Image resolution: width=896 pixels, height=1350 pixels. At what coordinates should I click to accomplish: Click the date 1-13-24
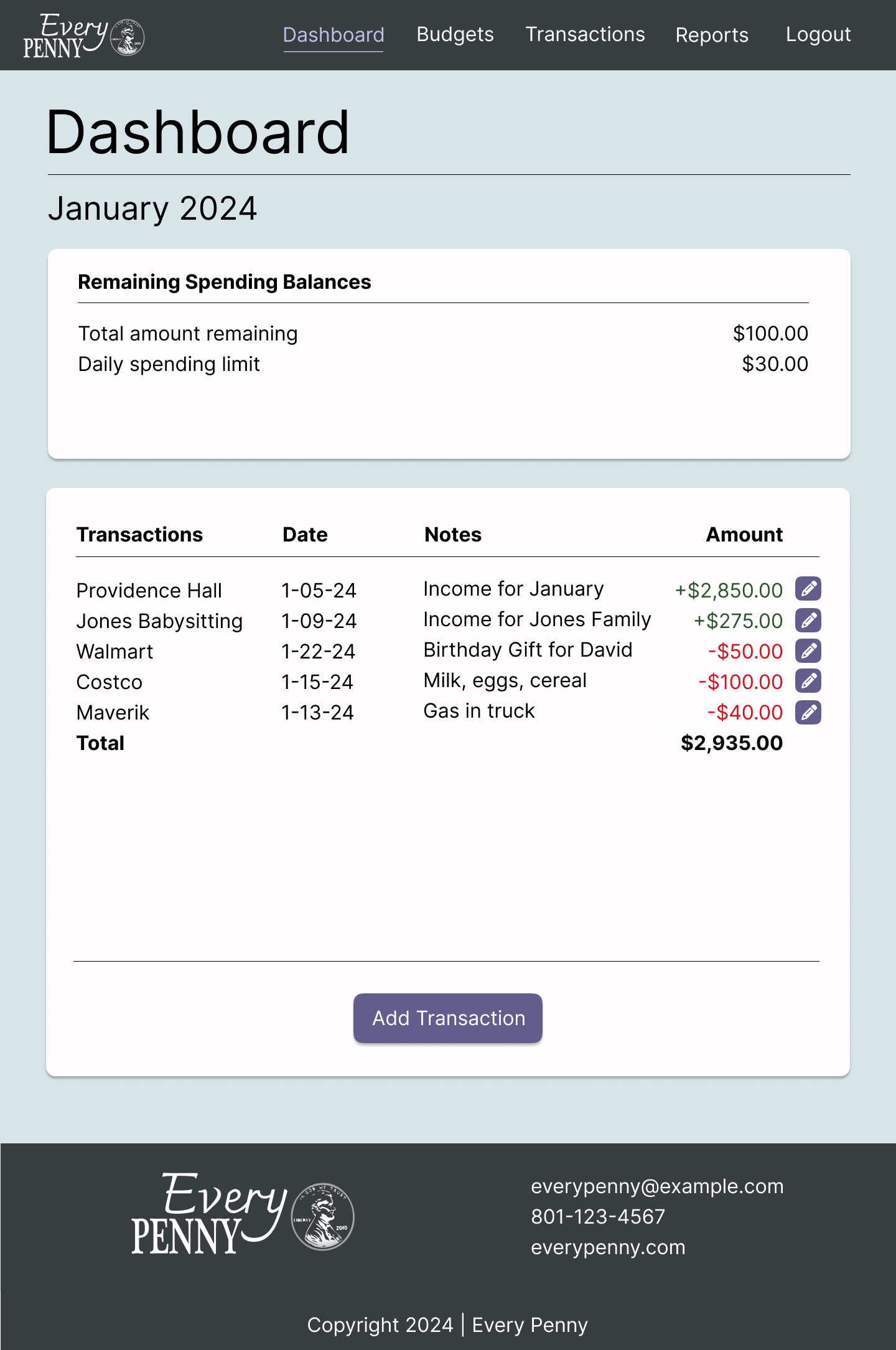[x=317, y=713]
